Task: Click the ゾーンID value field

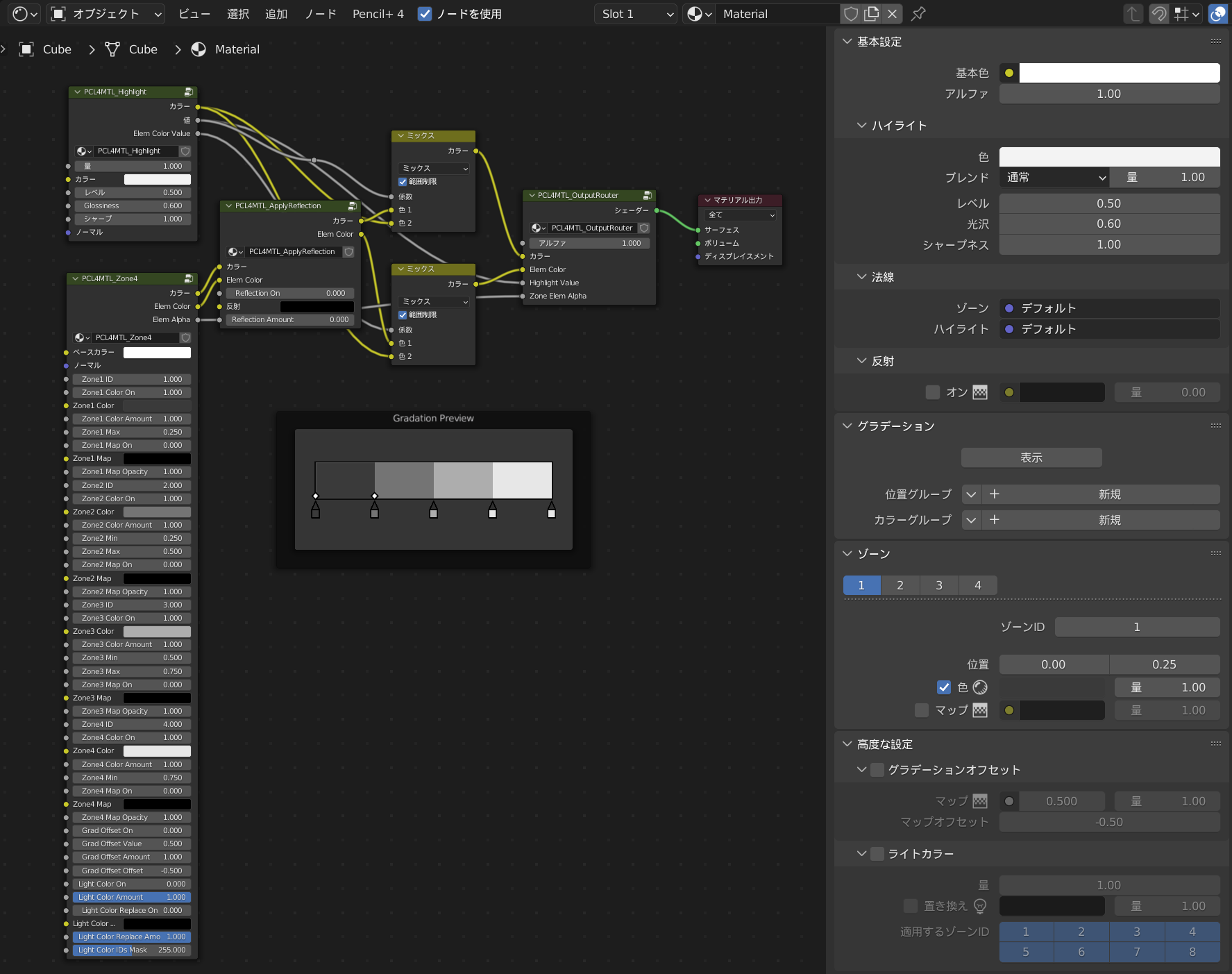Action: 1138,627
